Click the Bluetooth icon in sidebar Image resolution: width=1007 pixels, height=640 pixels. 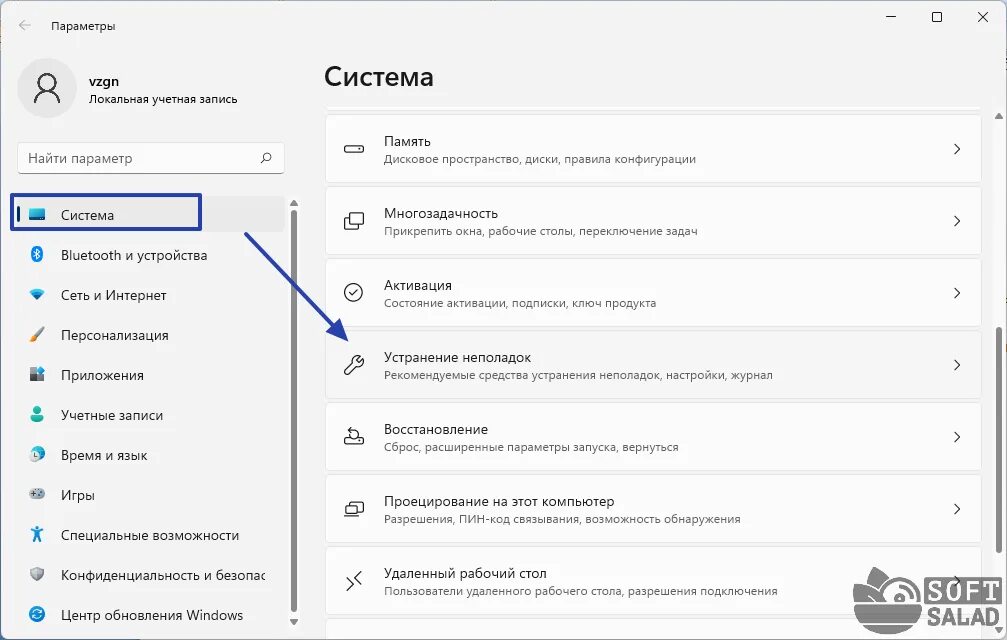point(37,254)
